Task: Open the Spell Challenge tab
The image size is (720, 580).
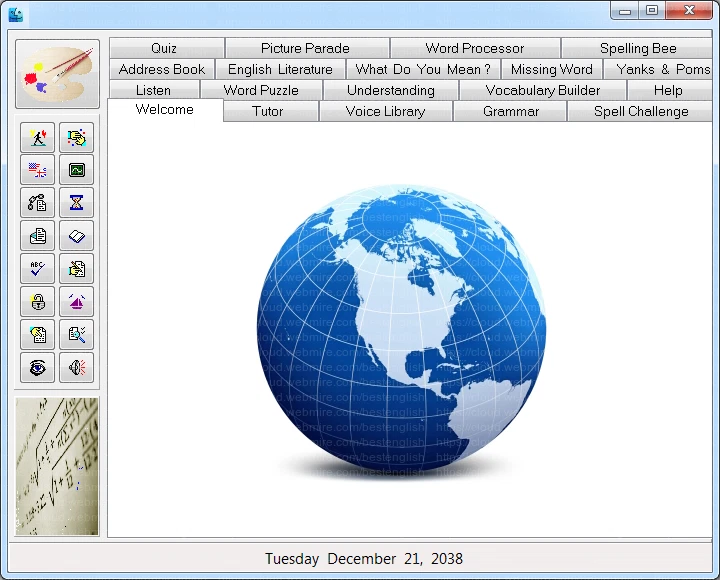Action: (640, 111)
